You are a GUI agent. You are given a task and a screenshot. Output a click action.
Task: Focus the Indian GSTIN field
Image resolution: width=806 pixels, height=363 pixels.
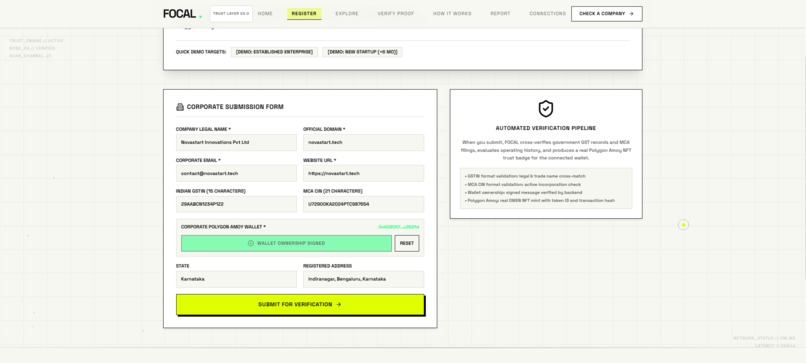coord(236,204)
